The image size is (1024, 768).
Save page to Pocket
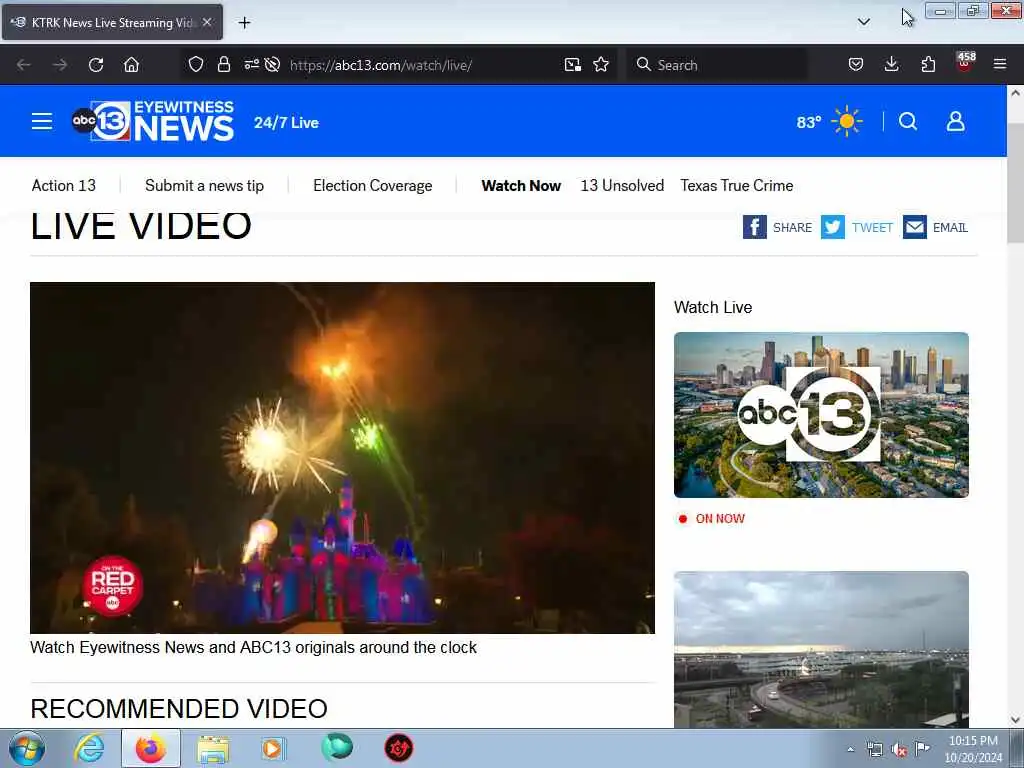[x=856, y=65]
